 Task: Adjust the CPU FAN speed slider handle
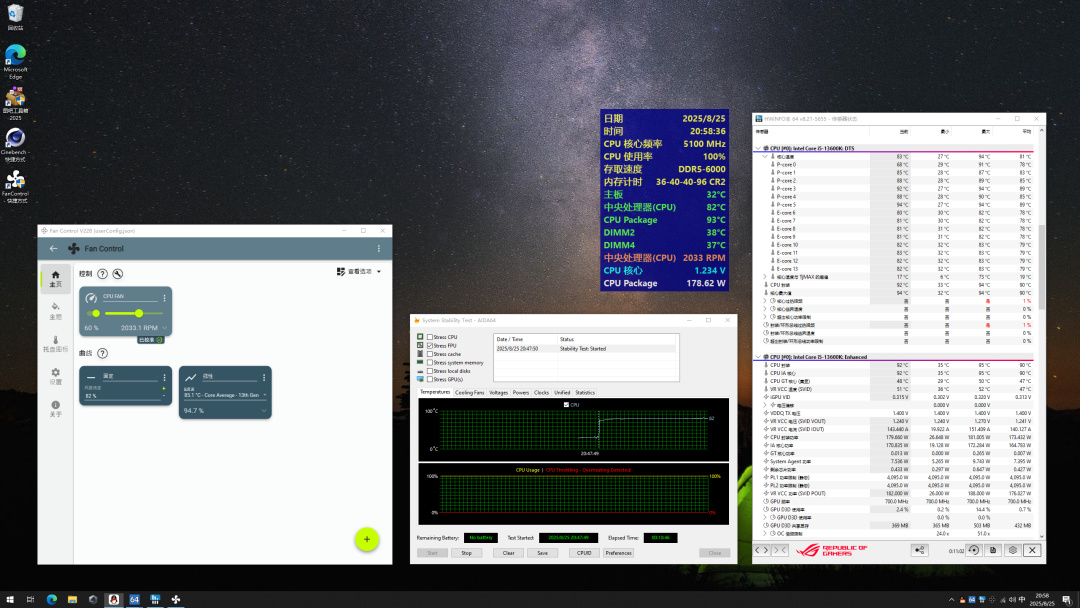pyautogui.click(x=139, y=313)
